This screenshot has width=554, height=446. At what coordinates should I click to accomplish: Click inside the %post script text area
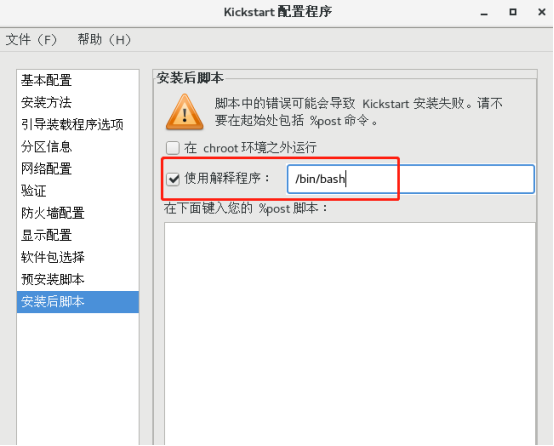click(350, 334)
